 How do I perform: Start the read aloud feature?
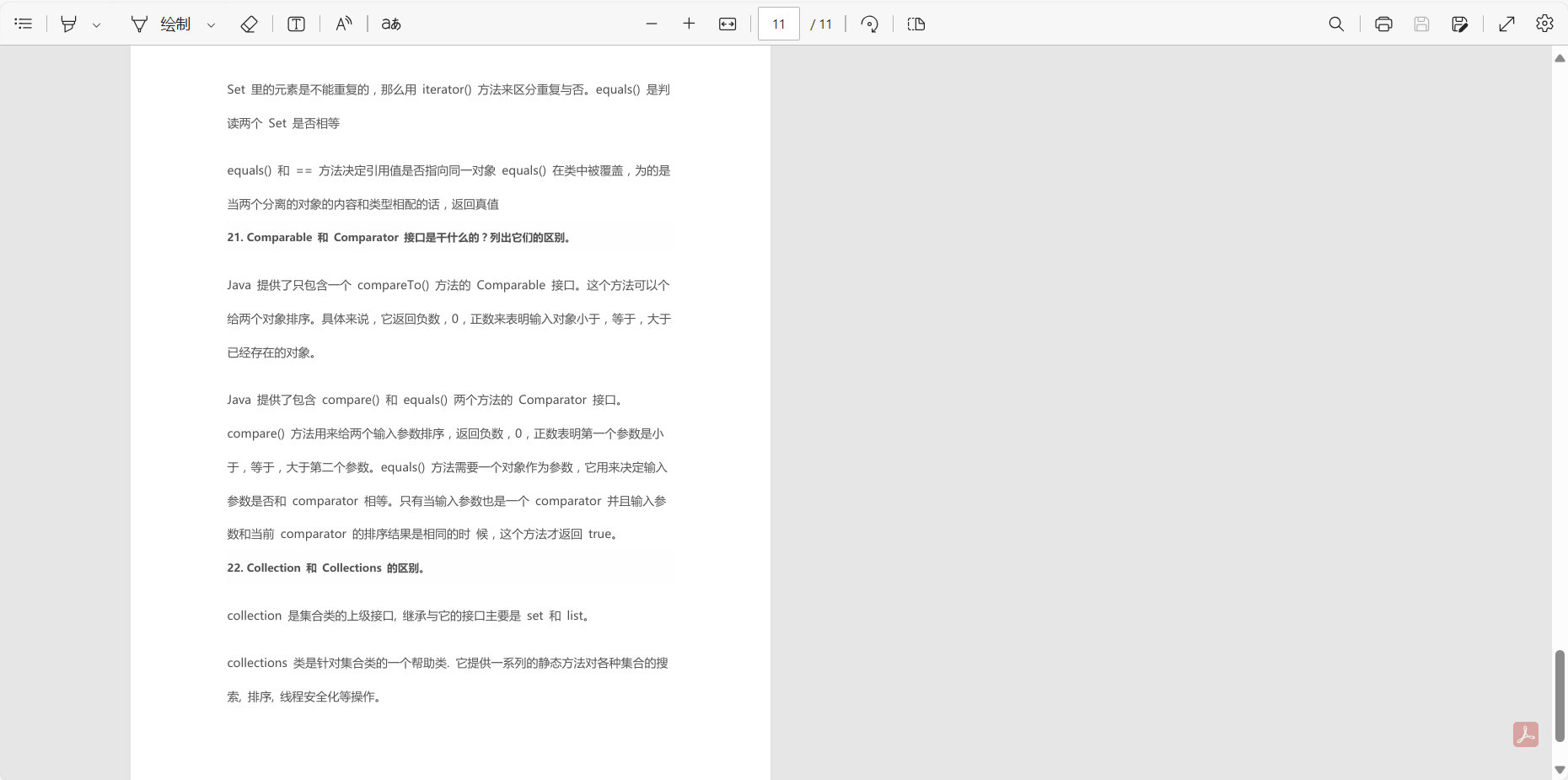343,24
